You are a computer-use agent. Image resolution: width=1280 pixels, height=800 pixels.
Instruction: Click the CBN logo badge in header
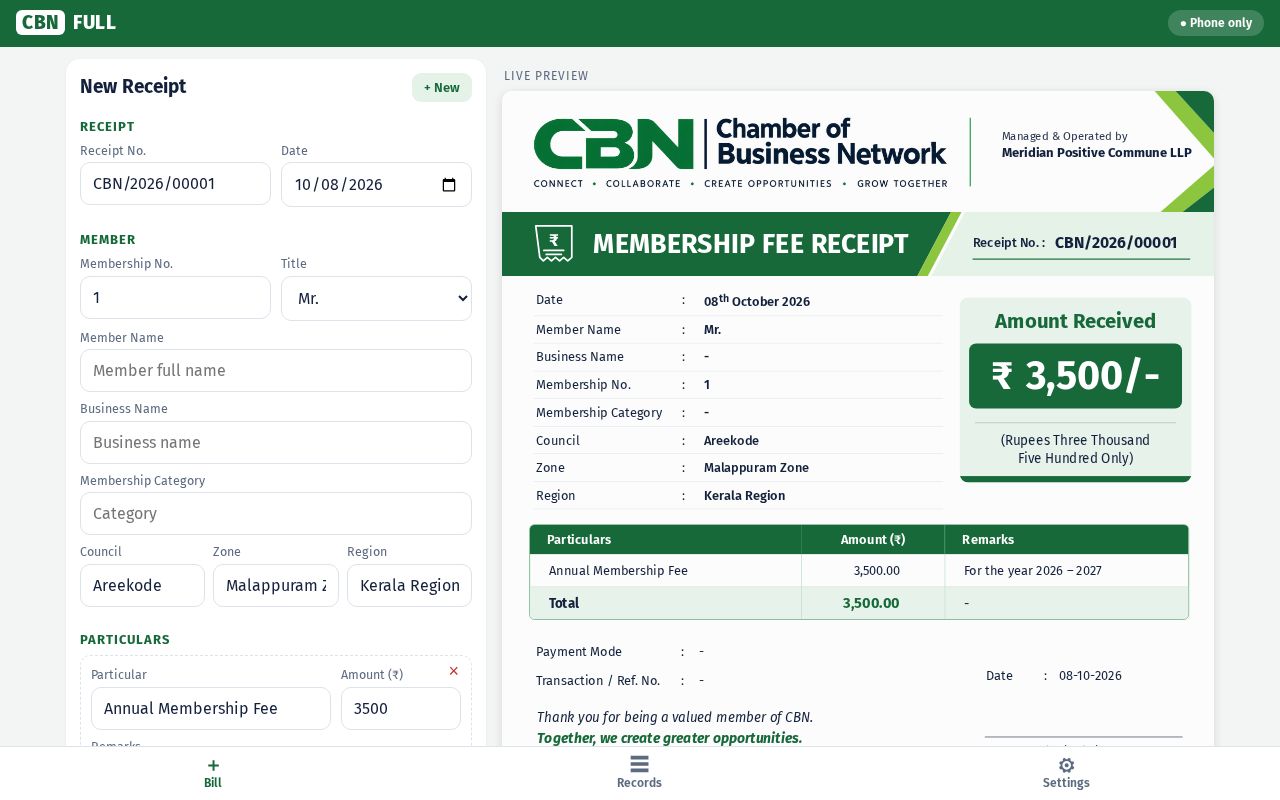click(40, 22)
